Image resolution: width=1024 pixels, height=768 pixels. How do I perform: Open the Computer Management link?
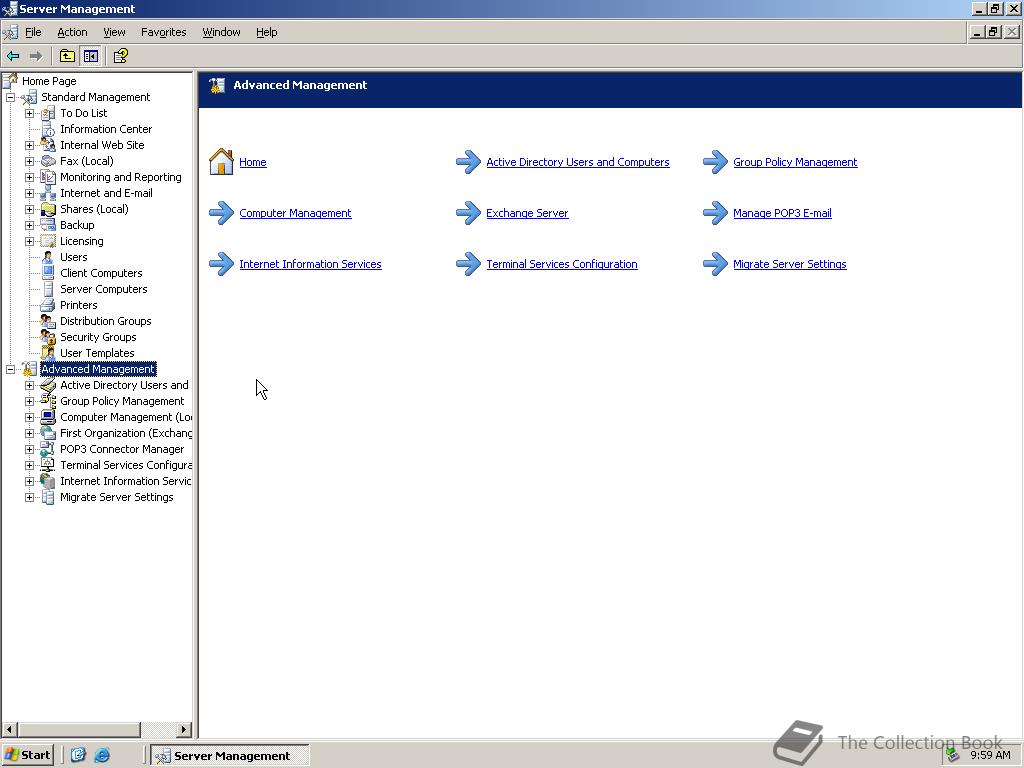(x=295, y=213)
